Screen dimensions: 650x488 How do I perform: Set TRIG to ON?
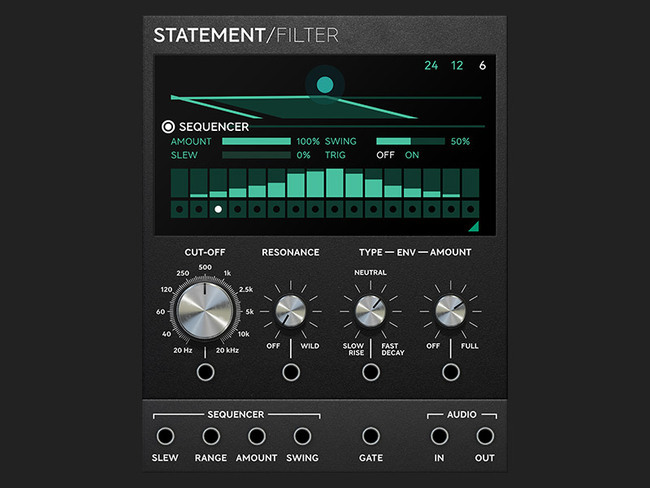(412, 155)
